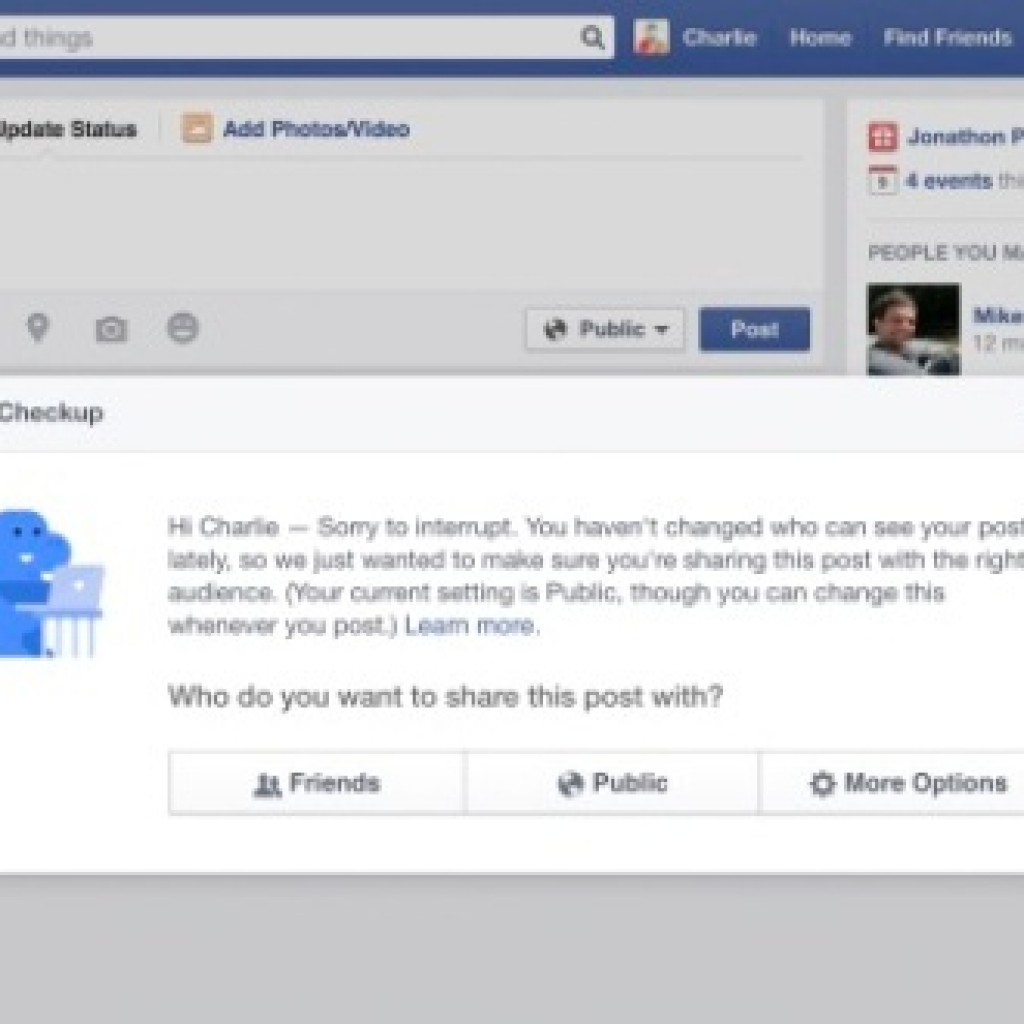Go to Charlie's profile link
This screenshot has height=1024, width=1024.
719,37
